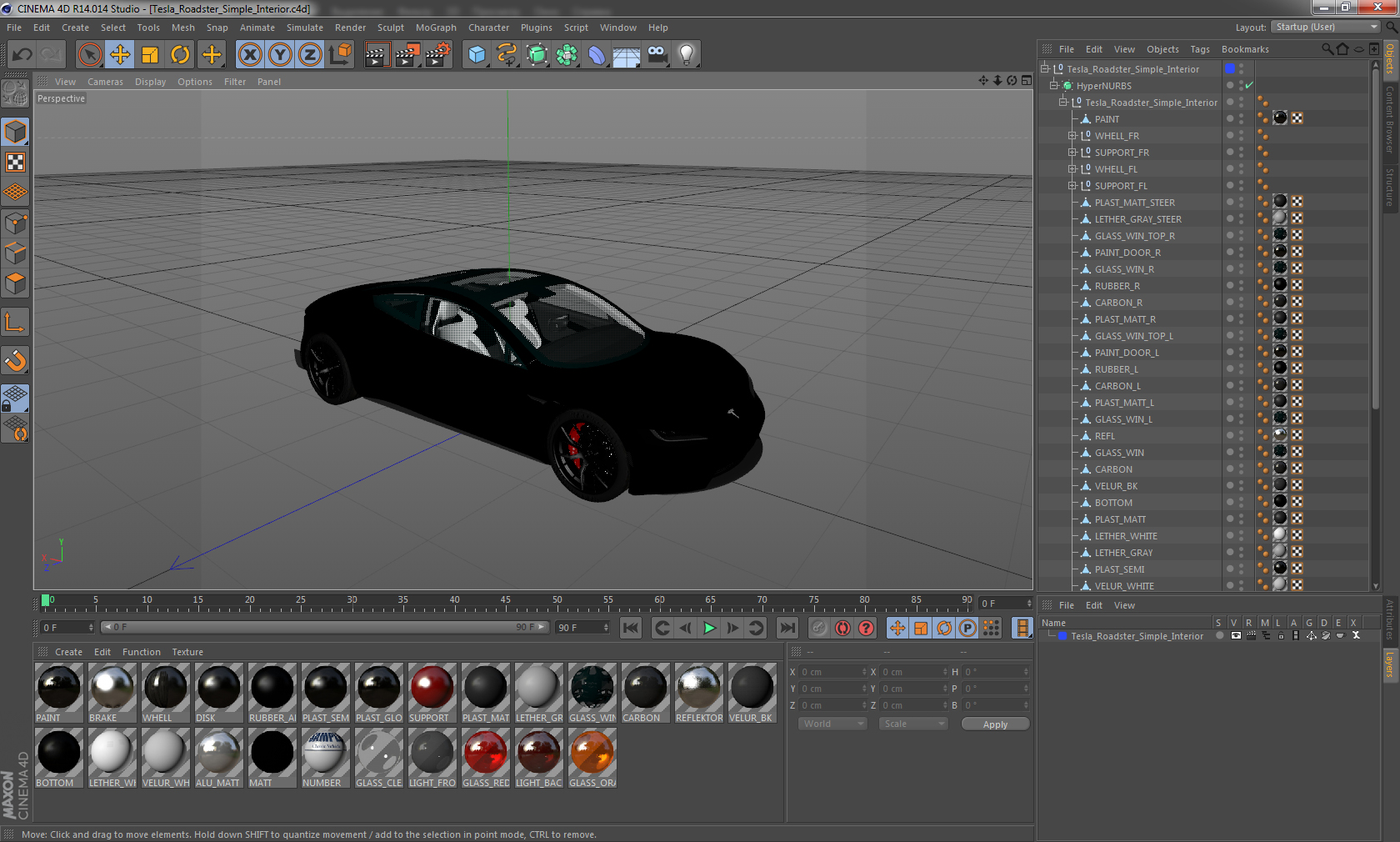Viewport: 1400px width, 842px height.
Task: Expand the SUPPORT_FL object
Action: tap(1072, 186)
